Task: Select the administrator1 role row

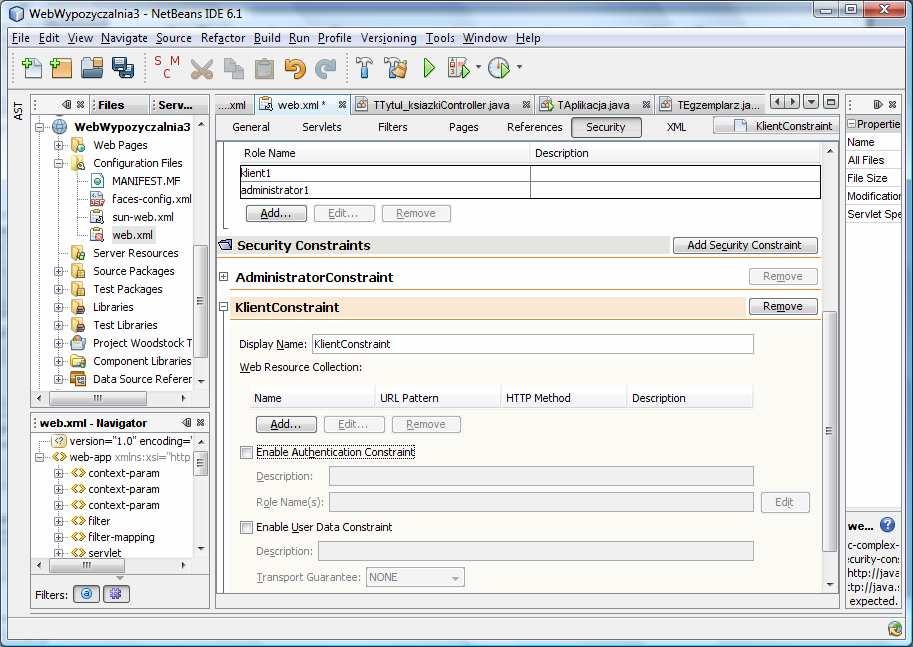Action: (530, 190)
